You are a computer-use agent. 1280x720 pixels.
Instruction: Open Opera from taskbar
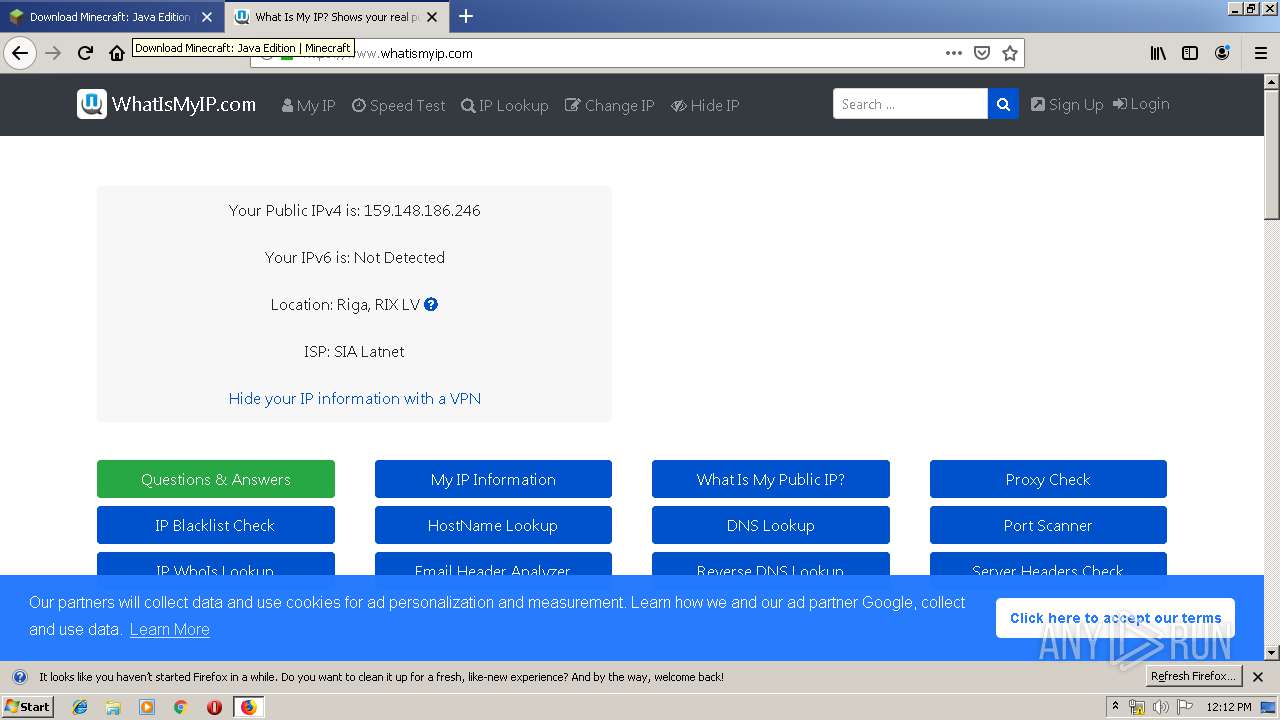(214, 707)
